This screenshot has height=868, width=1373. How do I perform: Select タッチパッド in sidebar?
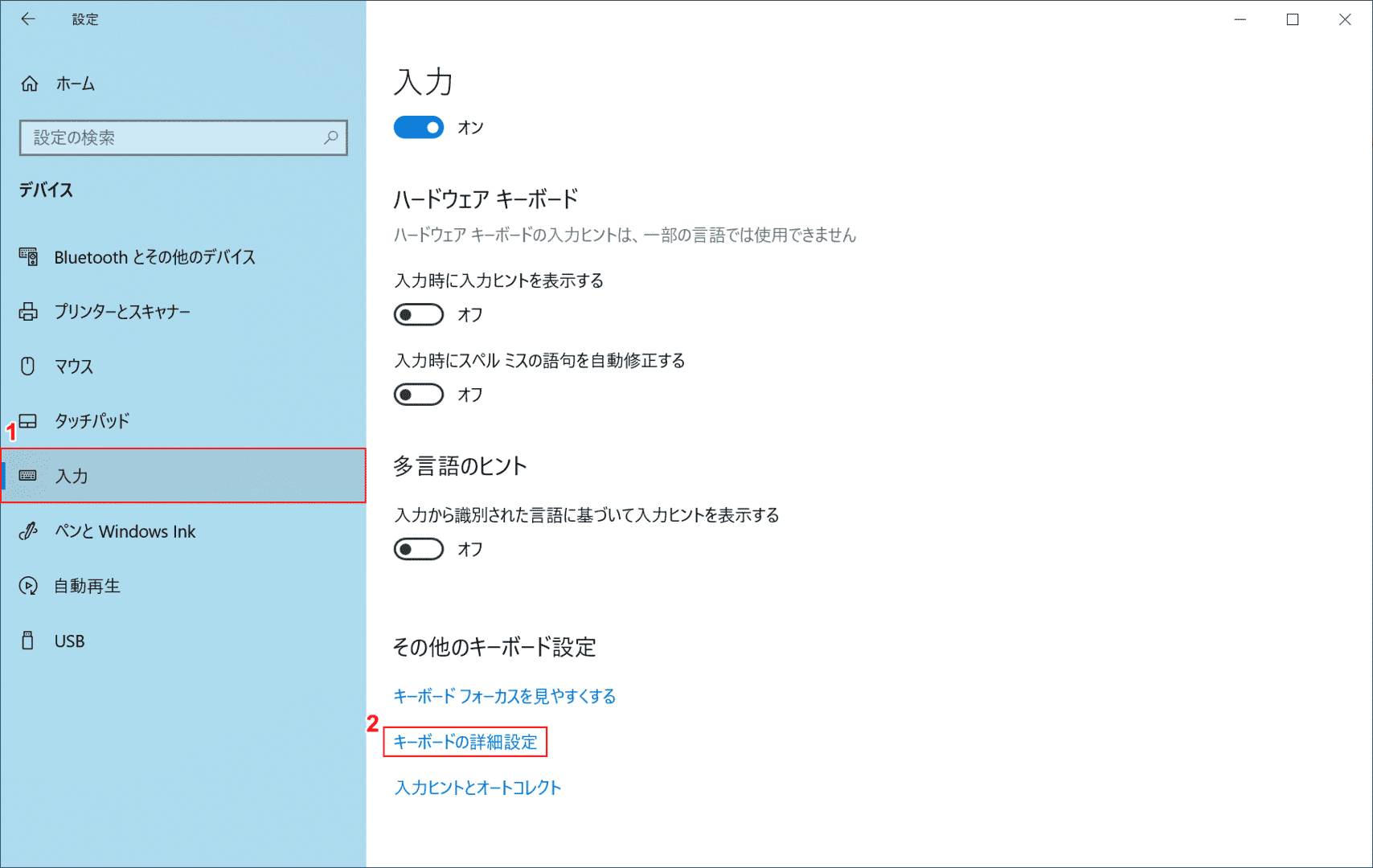[x=183, y=421]
